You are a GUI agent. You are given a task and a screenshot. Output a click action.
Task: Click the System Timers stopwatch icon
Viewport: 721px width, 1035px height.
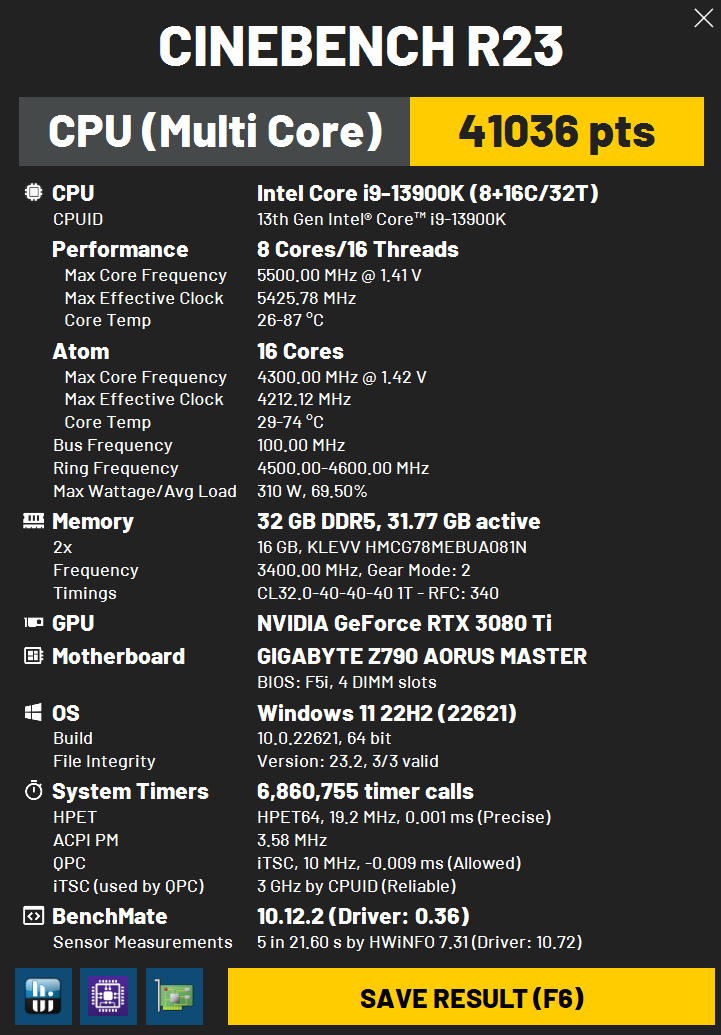(33, 791)
